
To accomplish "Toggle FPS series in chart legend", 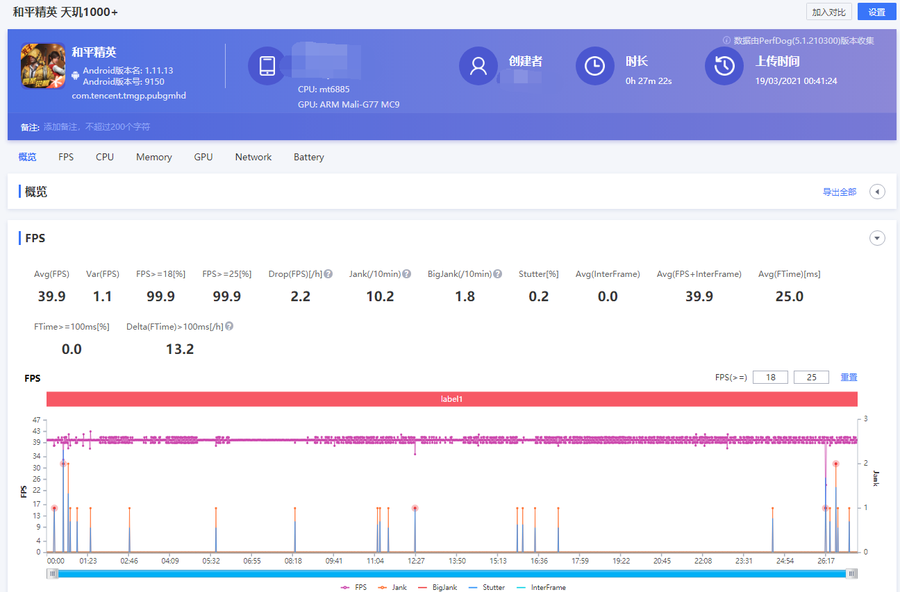I will point(353,587).
